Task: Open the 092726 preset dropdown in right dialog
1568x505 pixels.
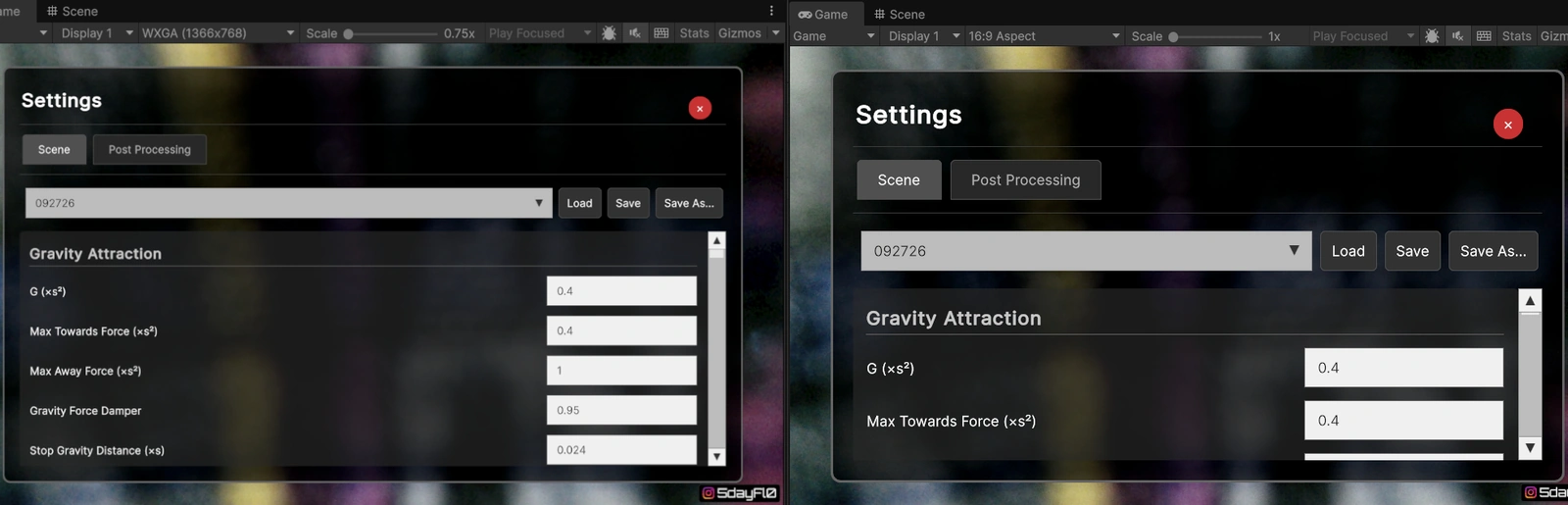Action: 1086,251
